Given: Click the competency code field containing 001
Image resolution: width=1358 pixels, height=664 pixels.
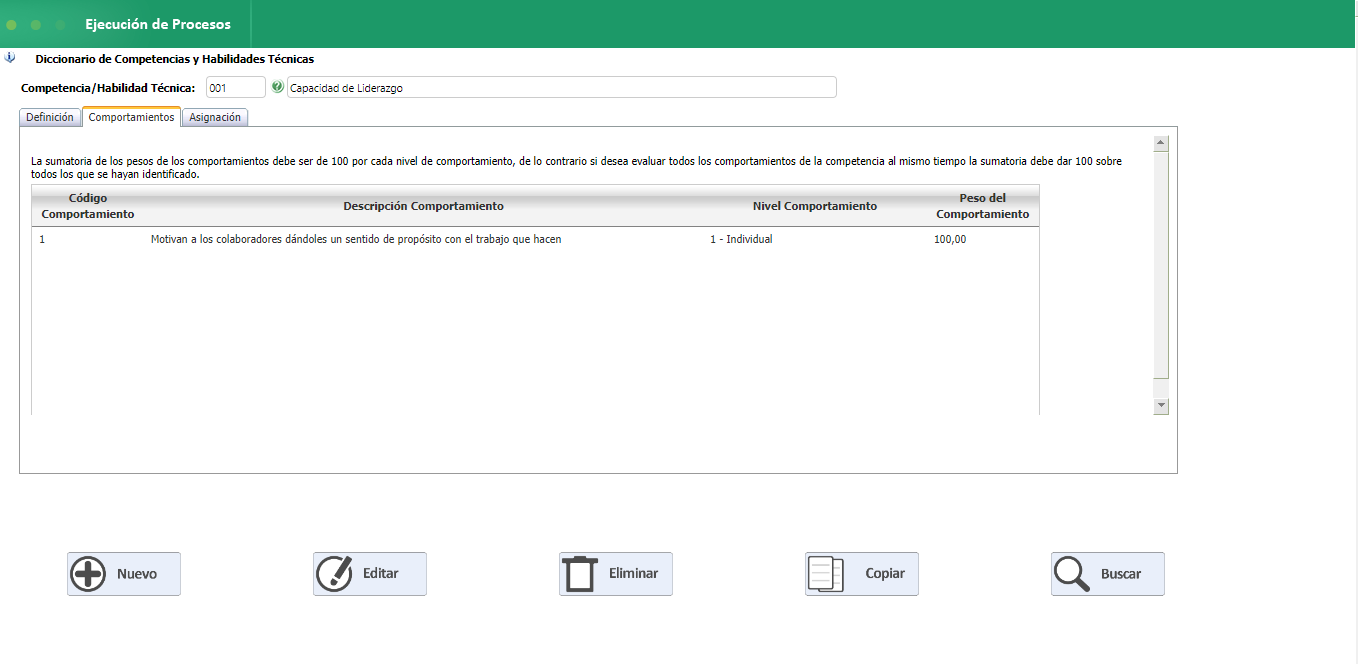Looking at the screenshot, I should click(x=235, y=88).
